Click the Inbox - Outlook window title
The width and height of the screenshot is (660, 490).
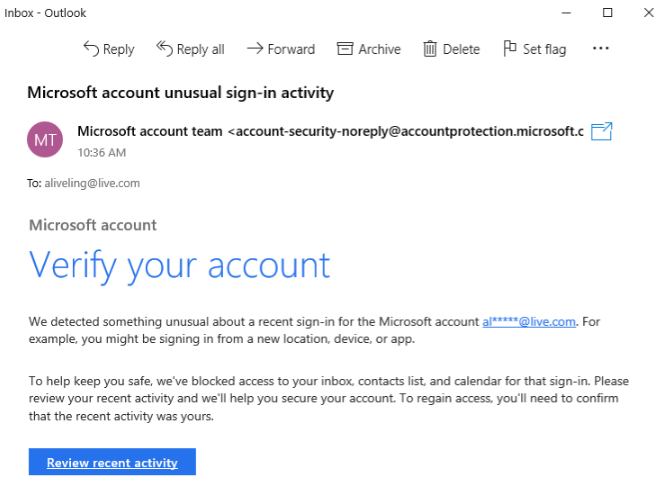tap(45, 13)
